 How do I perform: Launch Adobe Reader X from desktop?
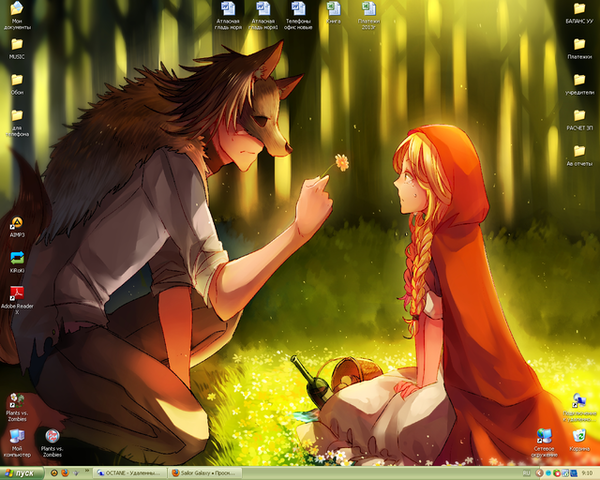point(17,294)
